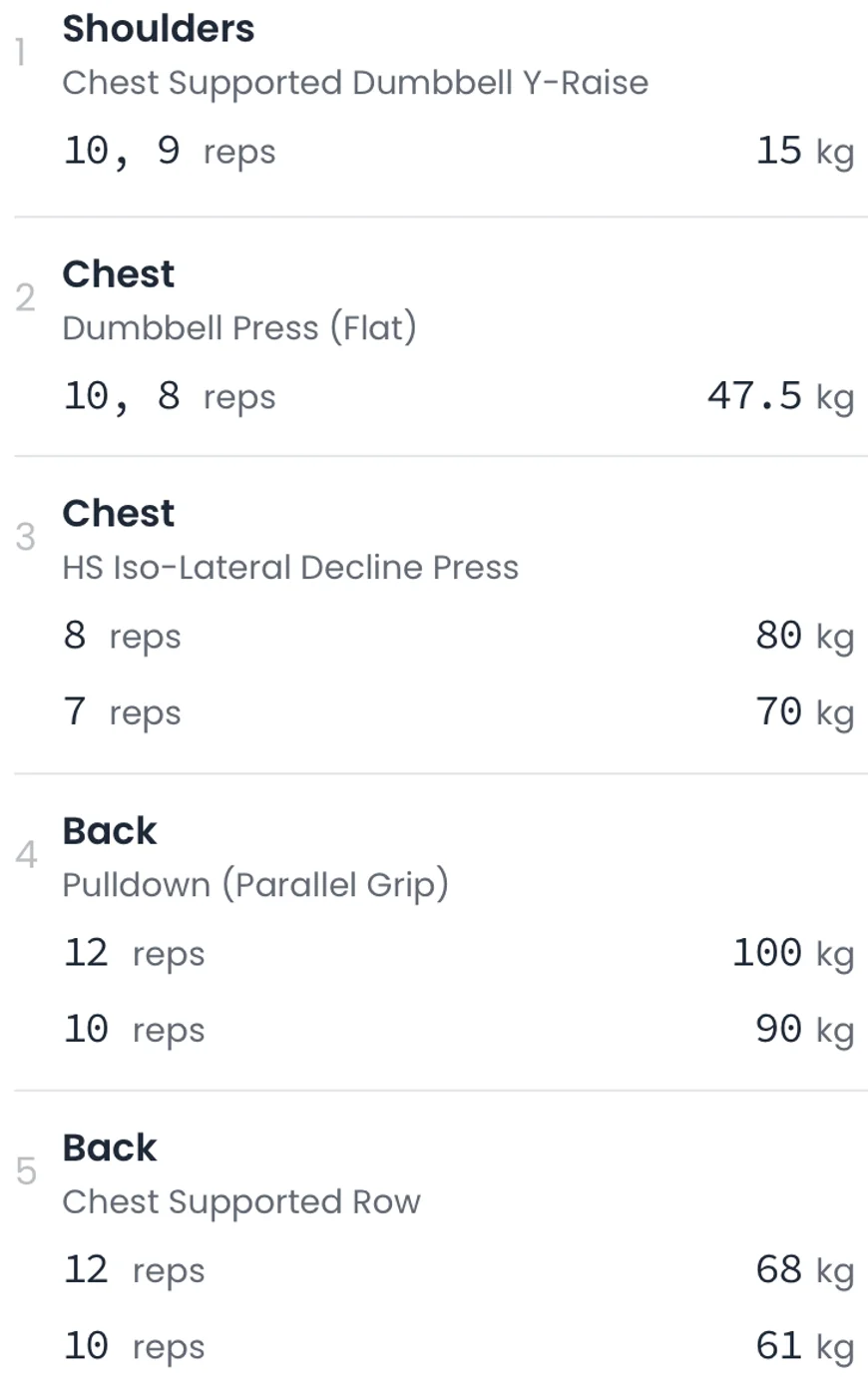Select the 47.5 kg weight value
This screenshot has height=1387, width=868.
(780, 397)
